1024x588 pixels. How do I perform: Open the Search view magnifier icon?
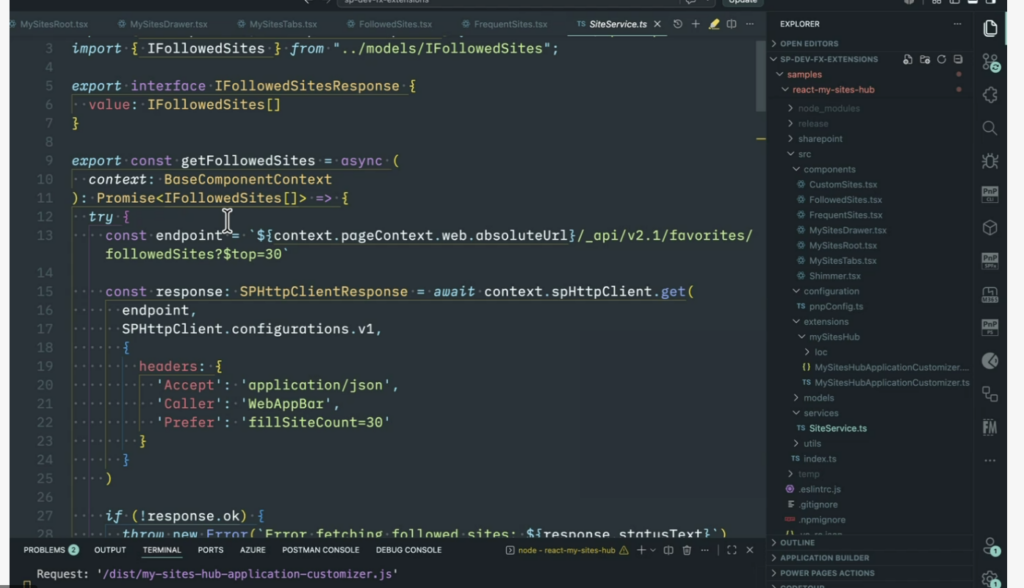pos(990,128)
